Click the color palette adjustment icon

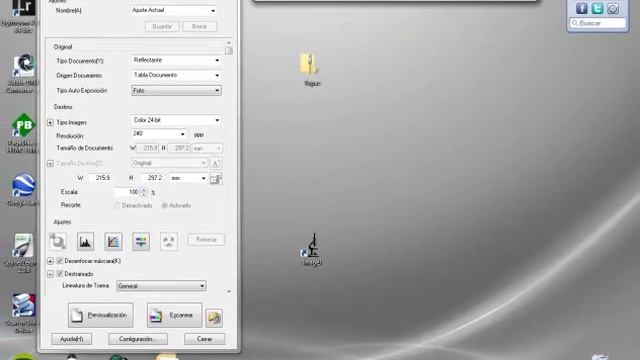tap(169, 241)
